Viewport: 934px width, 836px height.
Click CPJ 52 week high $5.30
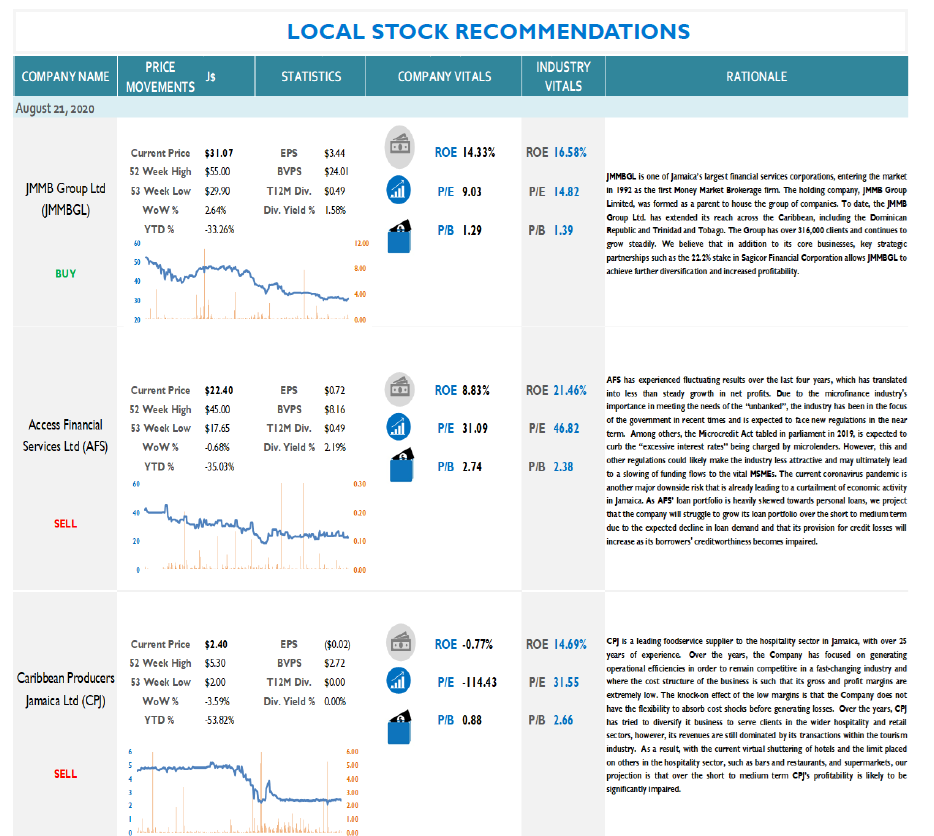tap(214, 663)
